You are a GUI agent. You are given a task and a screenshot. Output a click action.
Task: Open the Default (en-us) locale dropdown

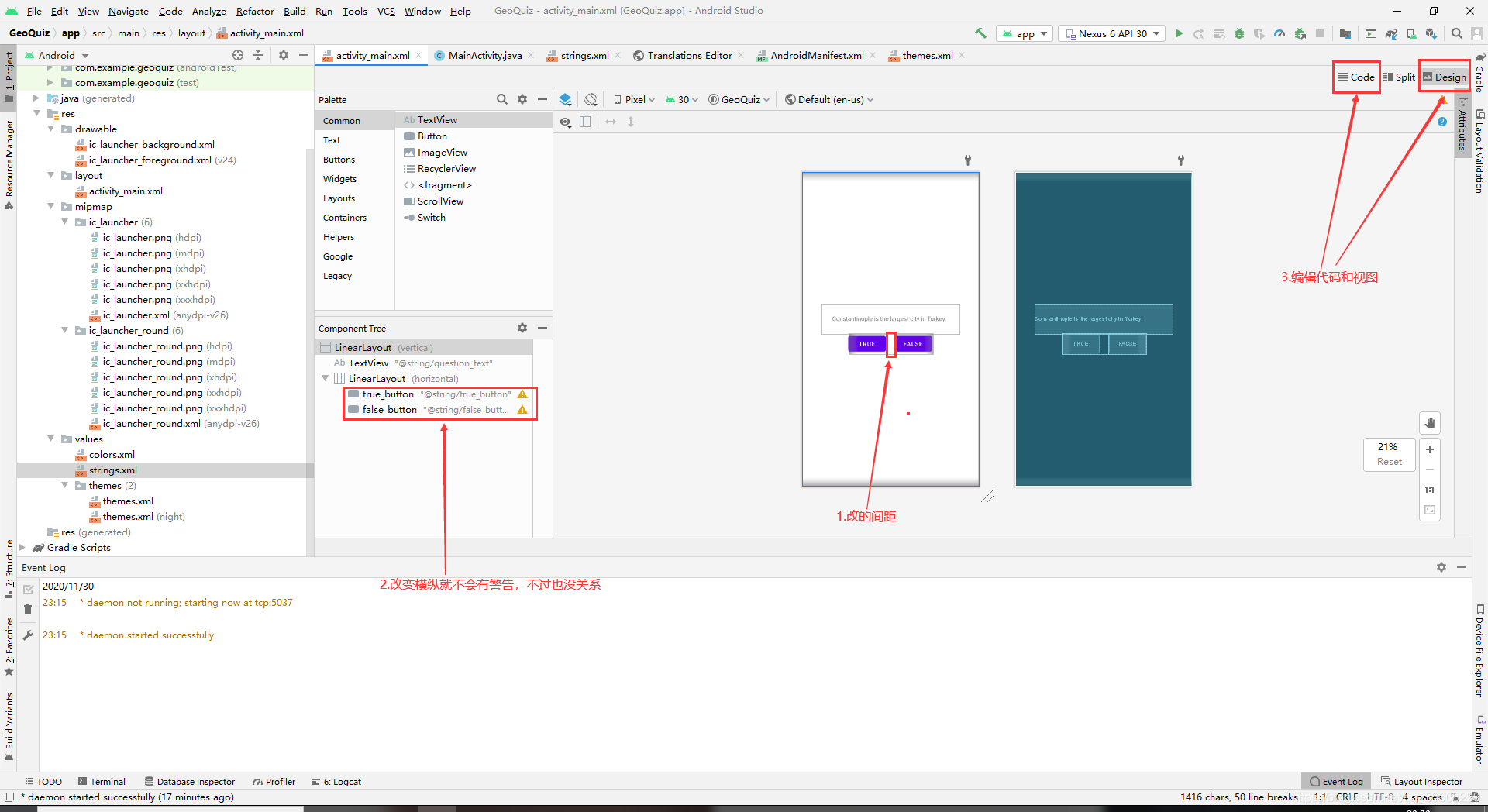click(829, 99)
